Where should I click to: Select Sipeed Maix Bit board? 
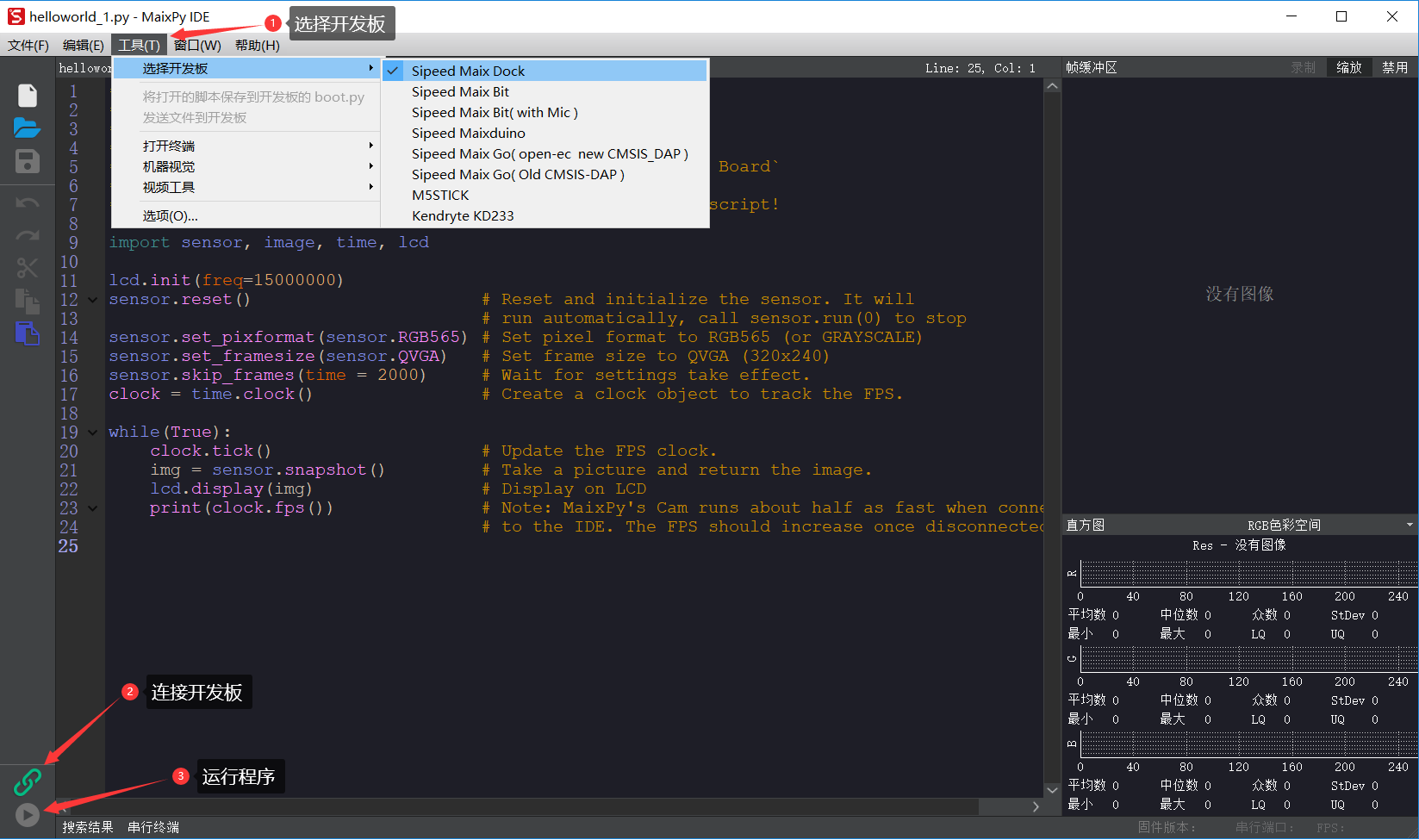(545, 91)
